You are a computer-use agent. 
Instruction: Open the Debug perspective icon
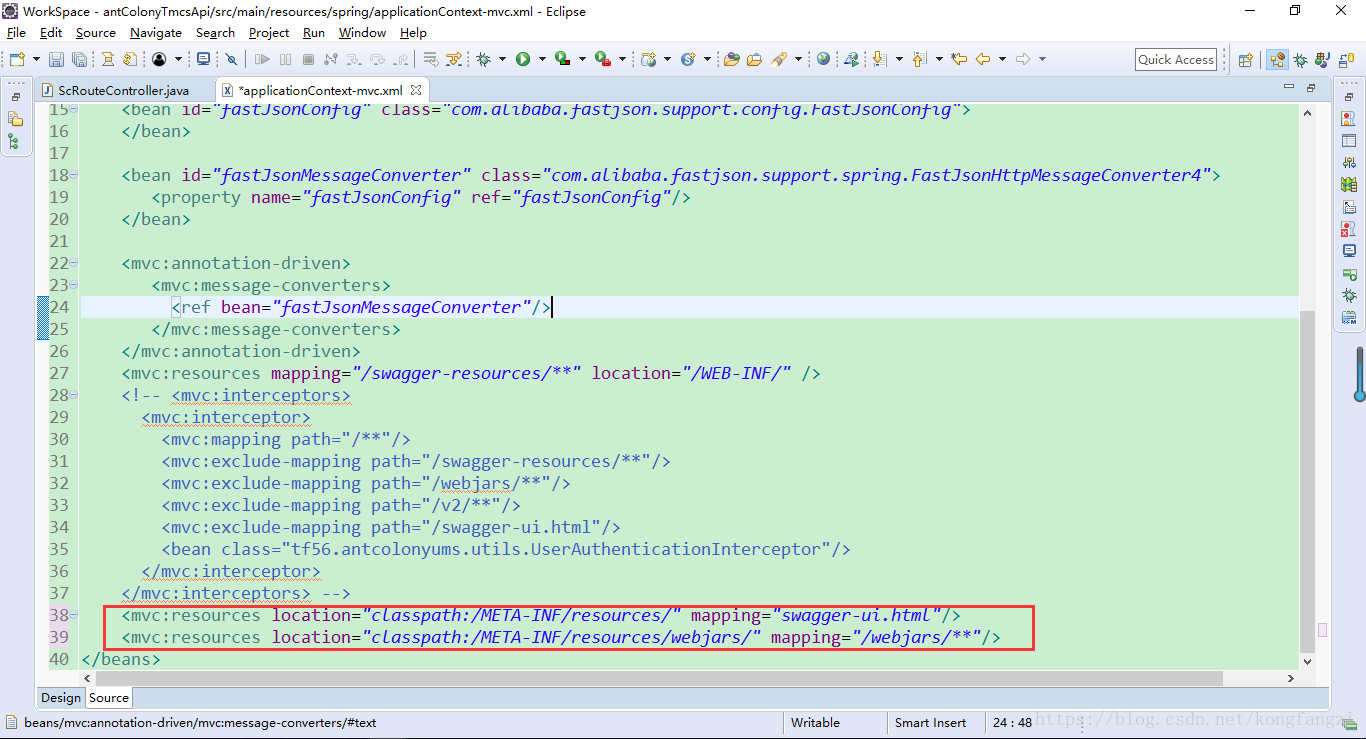click(1300, 60)
